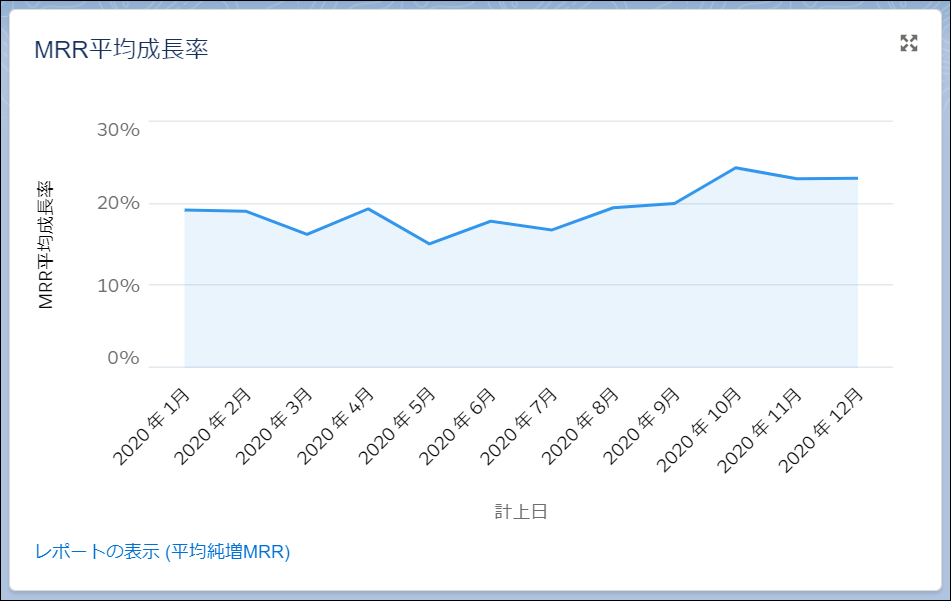The image size is (951, 601).
Task: Click the 2020年7月 point on the chart
Action: click(x=553, y=229)
